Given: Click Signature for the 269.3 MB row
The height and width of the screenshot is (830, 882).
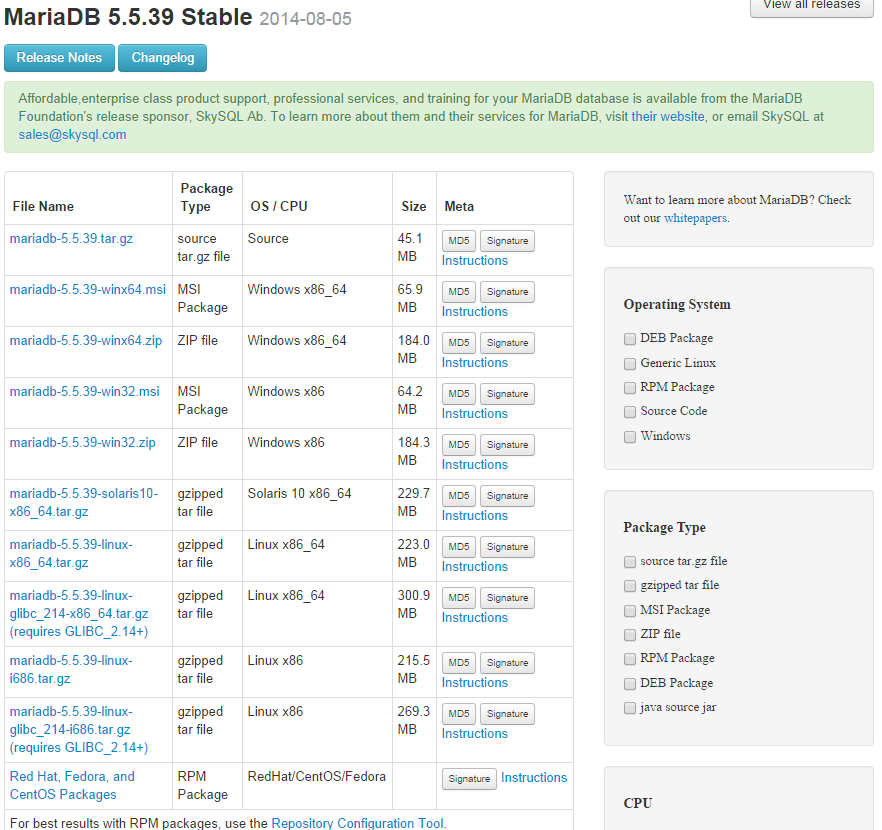Looking at the screenshot, I should coord(507,714).
